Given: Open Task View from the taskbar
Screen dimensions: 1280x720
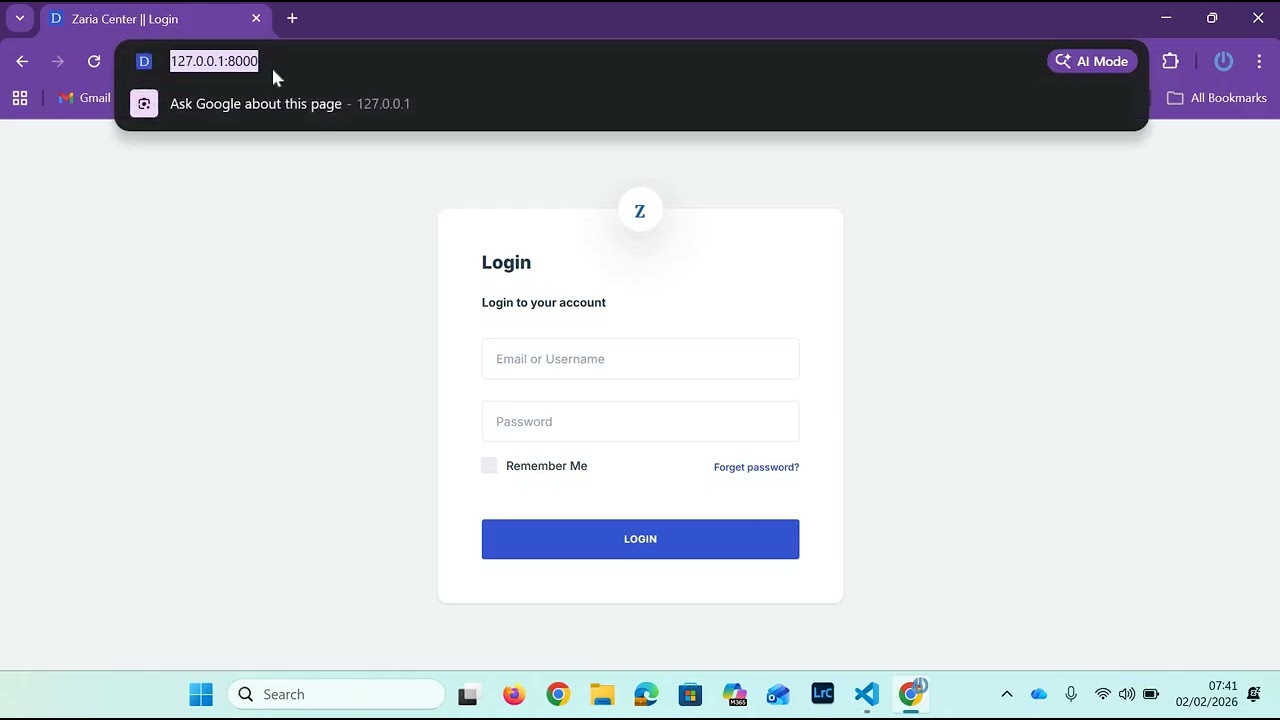Looking at the screenshot, I should pos(468,694).
